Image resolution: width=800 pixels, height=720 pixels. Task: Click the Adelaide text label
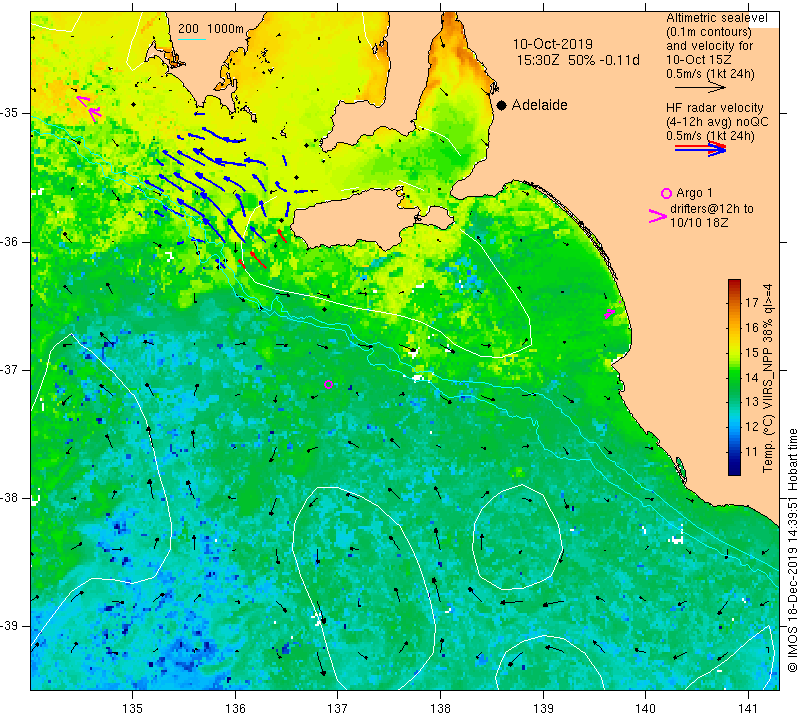click(x=540, y=105)
